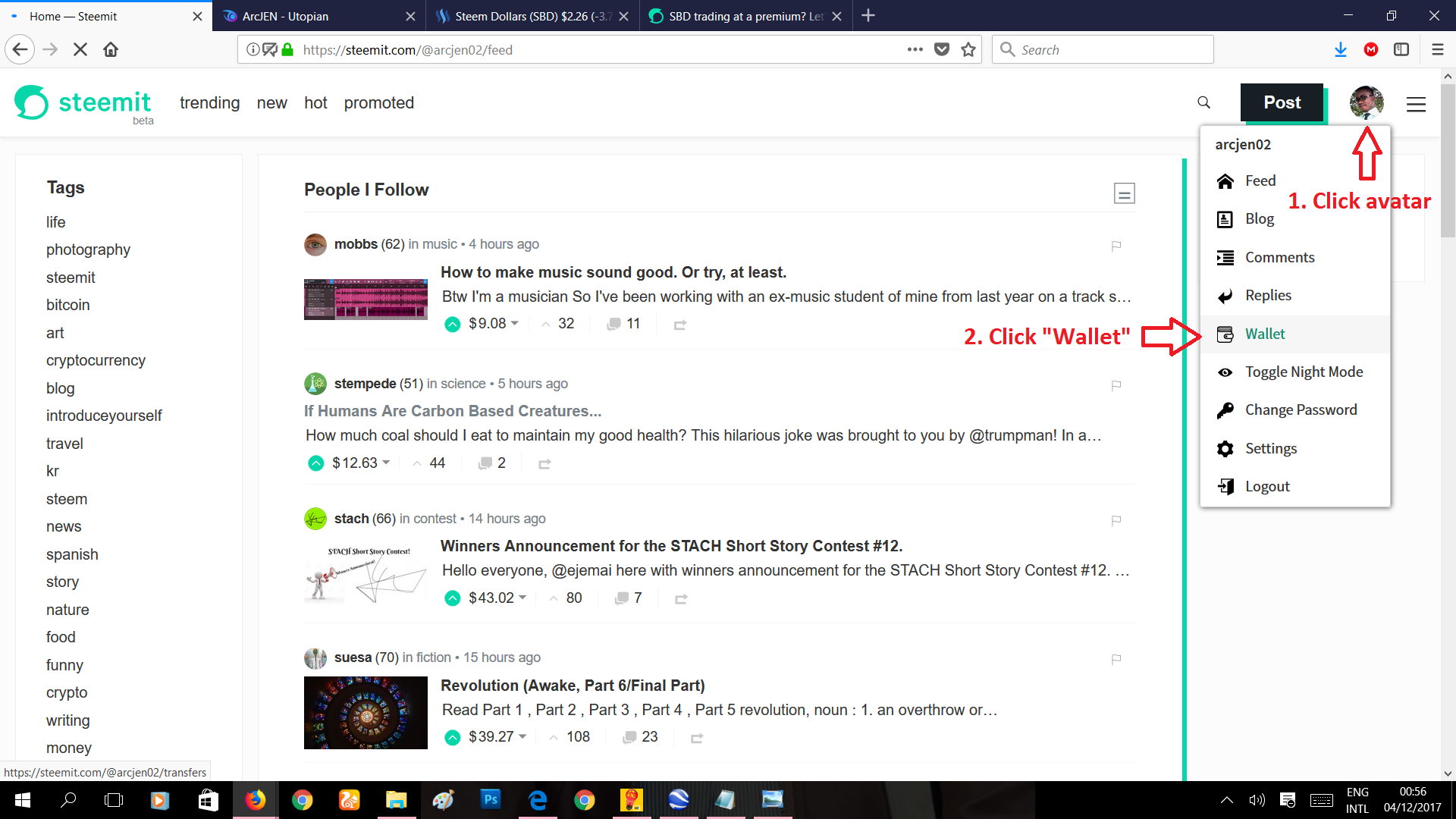Click the Post button
Screen dimensions: 1456x819
pyautogui.click(x=1282, y=102)
